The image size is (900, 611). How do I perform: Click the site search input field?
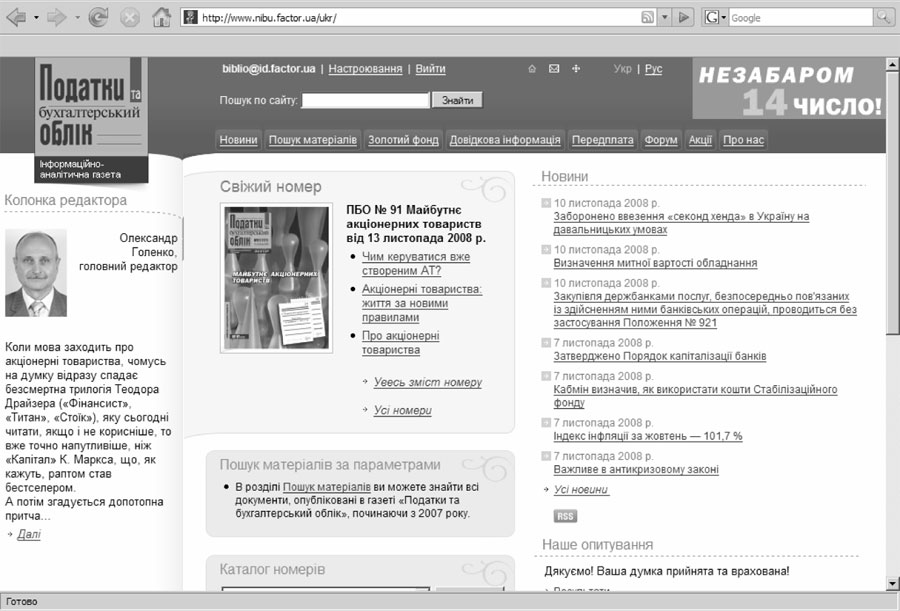365,100
